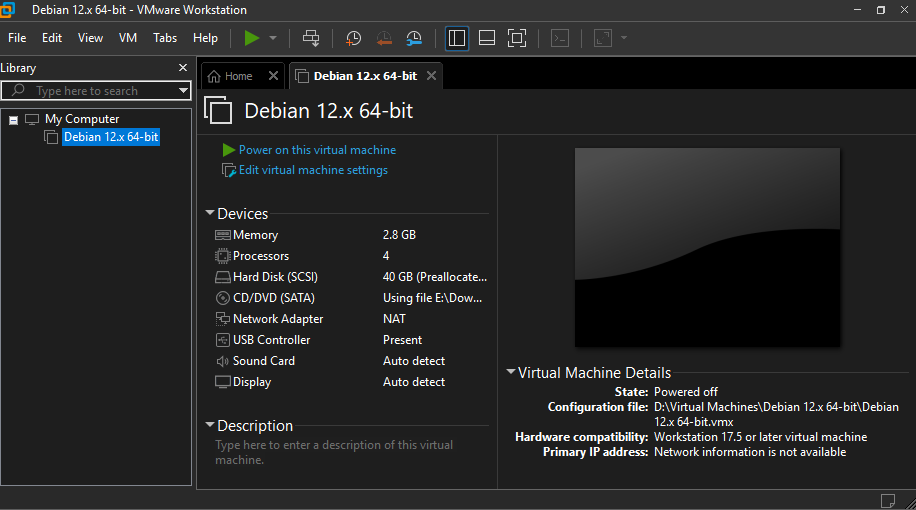Viewport: 916px width, 510px height.
Task: Enter full screen mode icon
Action: click(517, 38)
